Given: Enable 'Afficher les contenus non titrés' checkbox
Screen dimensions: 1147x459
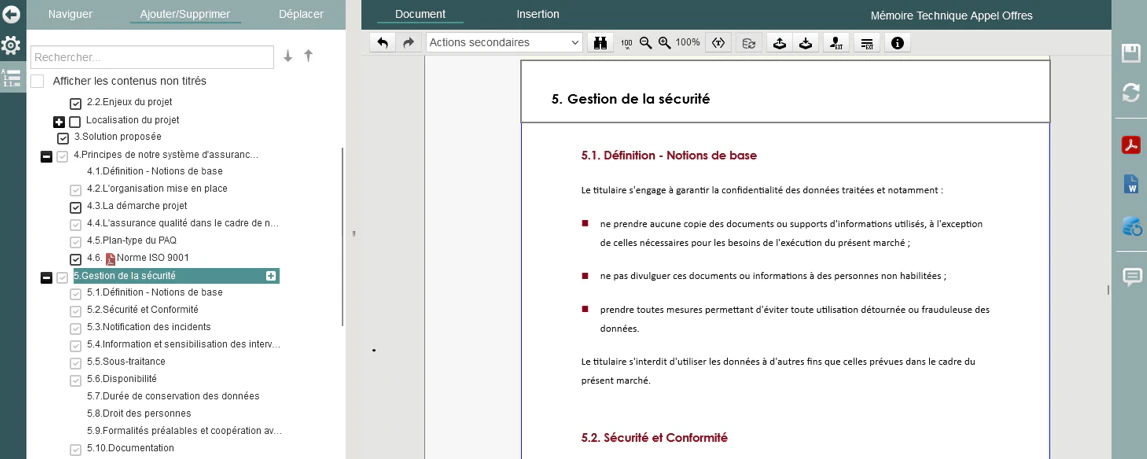Looking at the screenshot, I should click(x=37, y=81).
